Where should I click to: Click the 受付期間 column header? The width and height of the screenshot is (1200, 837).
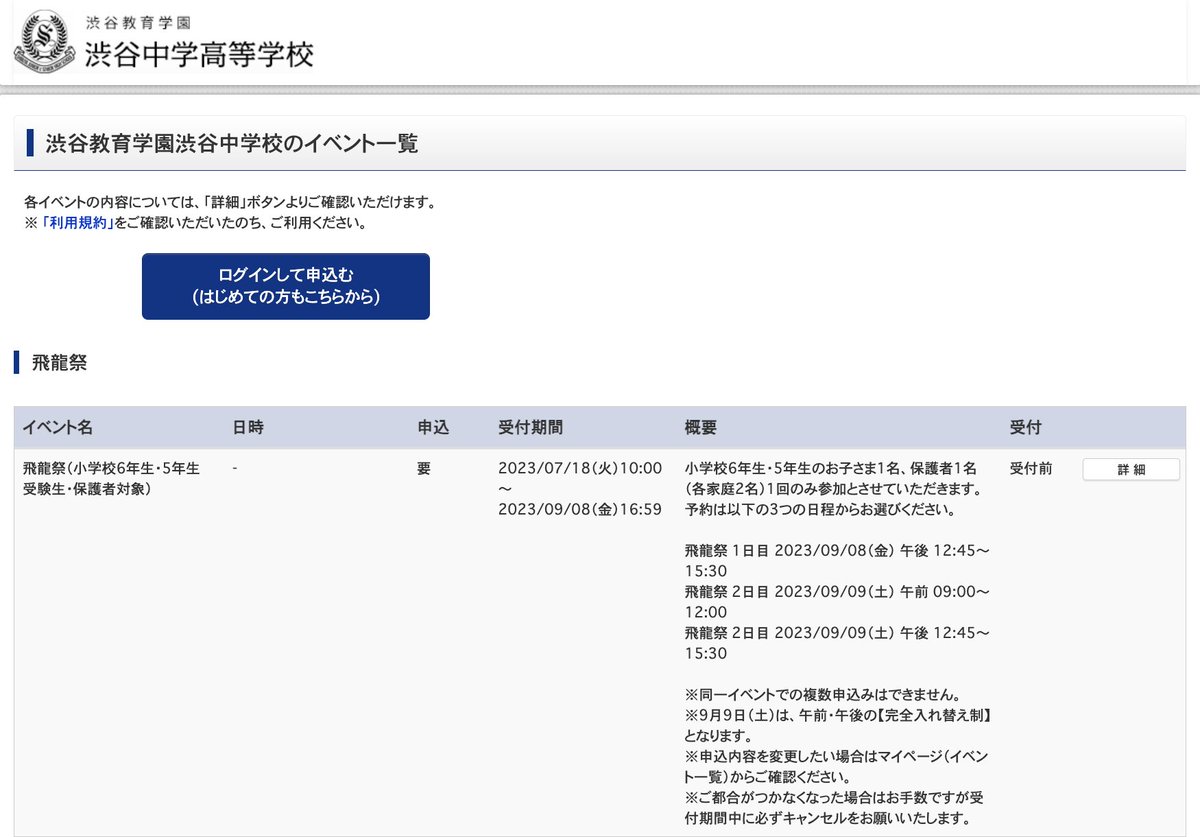point(531,427)
